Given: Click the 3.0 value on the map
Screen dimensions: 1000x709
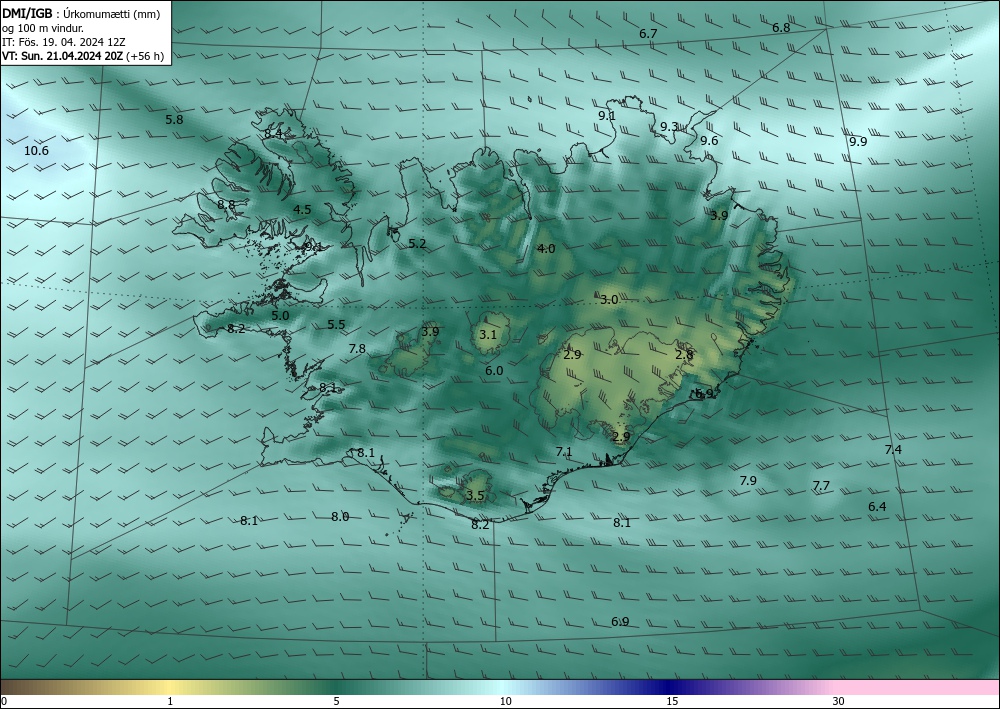Looking at the screenshot, I should [x=609, y=300].
